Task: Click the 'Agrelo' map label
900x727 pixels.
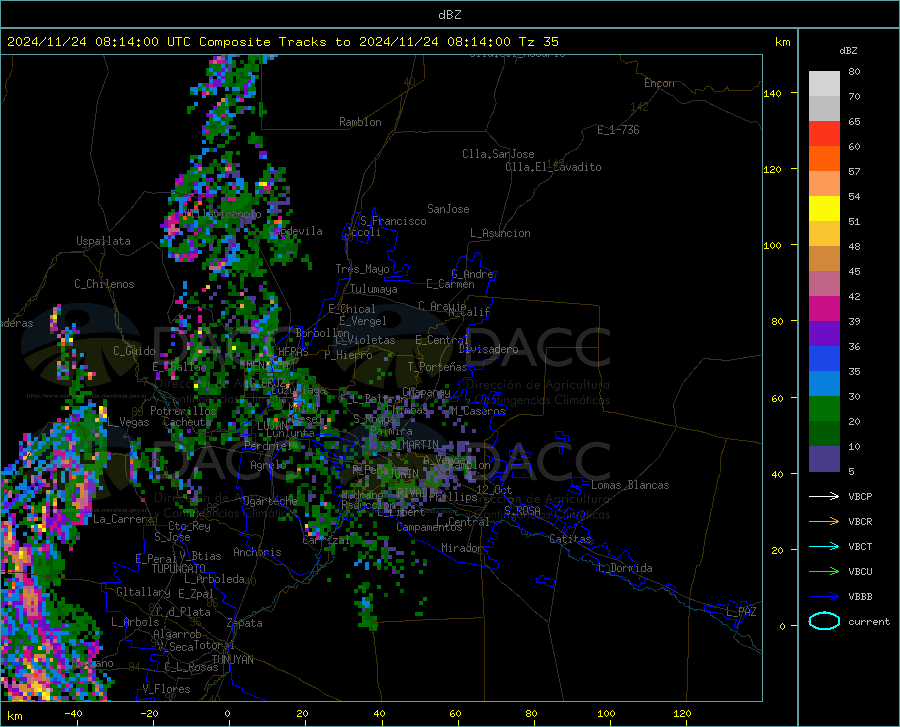Action: click(x=268, y=465)
